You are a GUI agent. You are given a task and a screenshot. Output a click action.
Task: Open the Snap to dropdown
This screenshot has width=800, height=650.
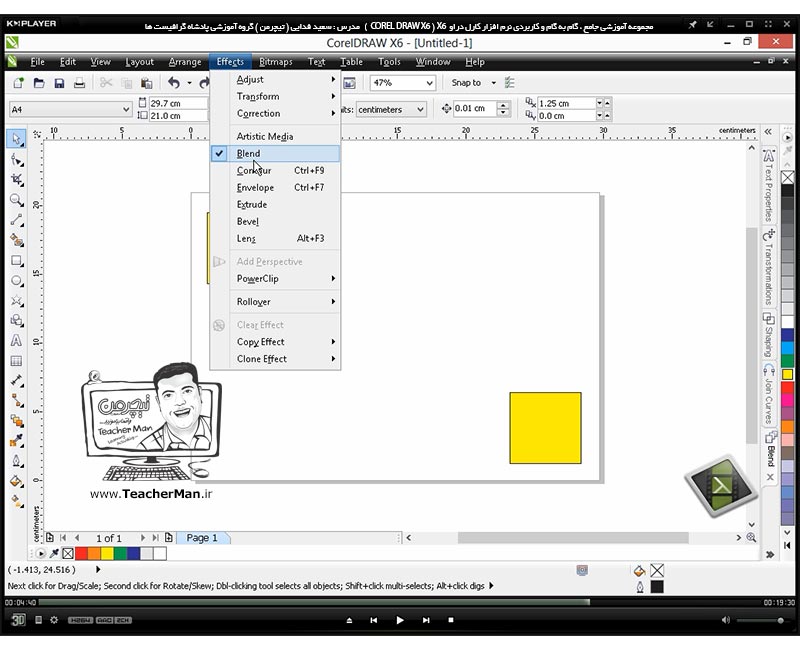(x=493, y=83)
